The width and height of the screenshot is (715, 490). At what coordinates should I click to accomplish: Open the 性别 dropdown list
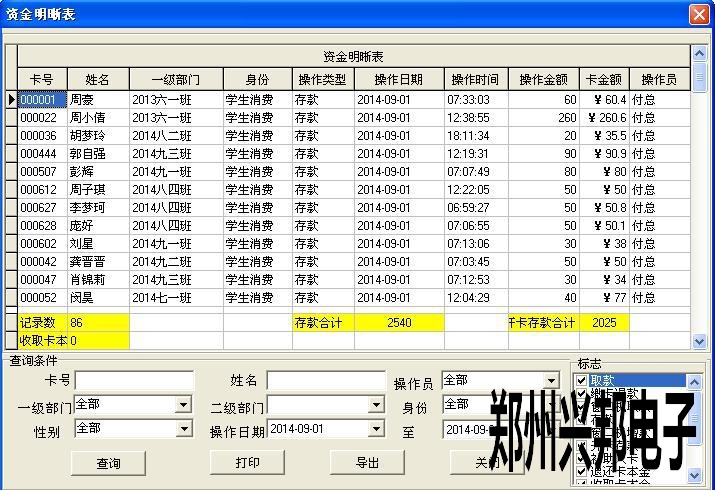coord(183,429)
